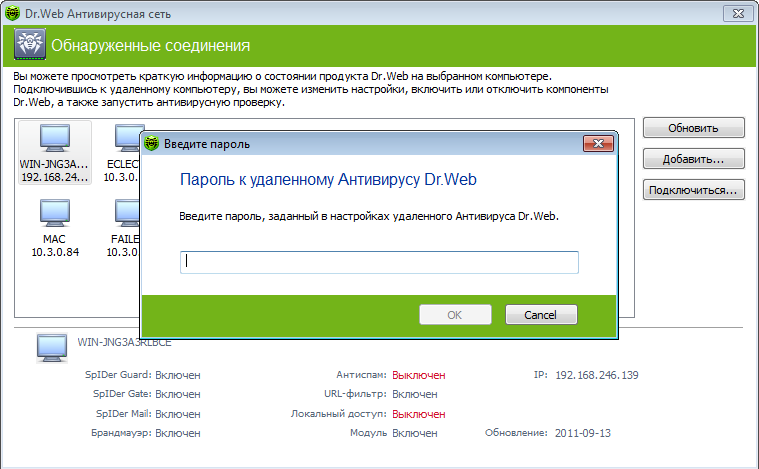Click the Антиспам Выключен status
759x469 pixels.
pyautogui.click(x=418, y=375)
